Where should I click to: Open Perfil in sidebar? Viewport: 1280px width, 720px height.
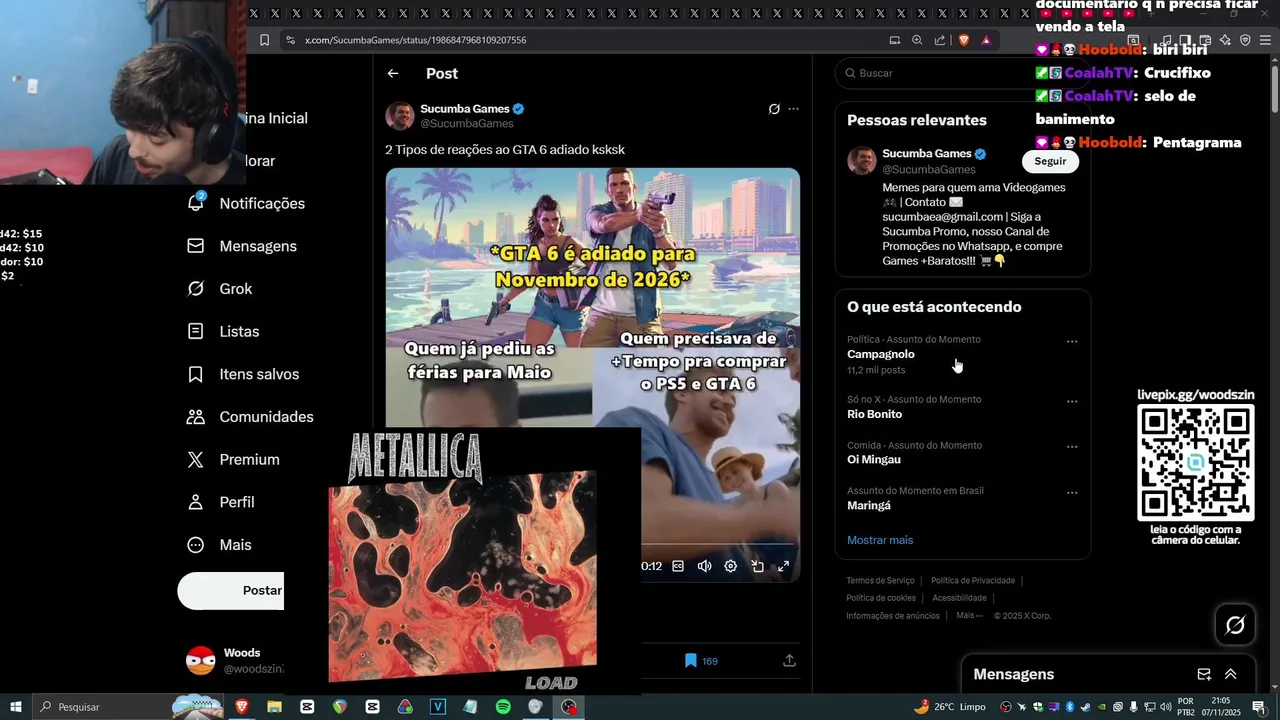pyautogui.click(x=221, y=502)
